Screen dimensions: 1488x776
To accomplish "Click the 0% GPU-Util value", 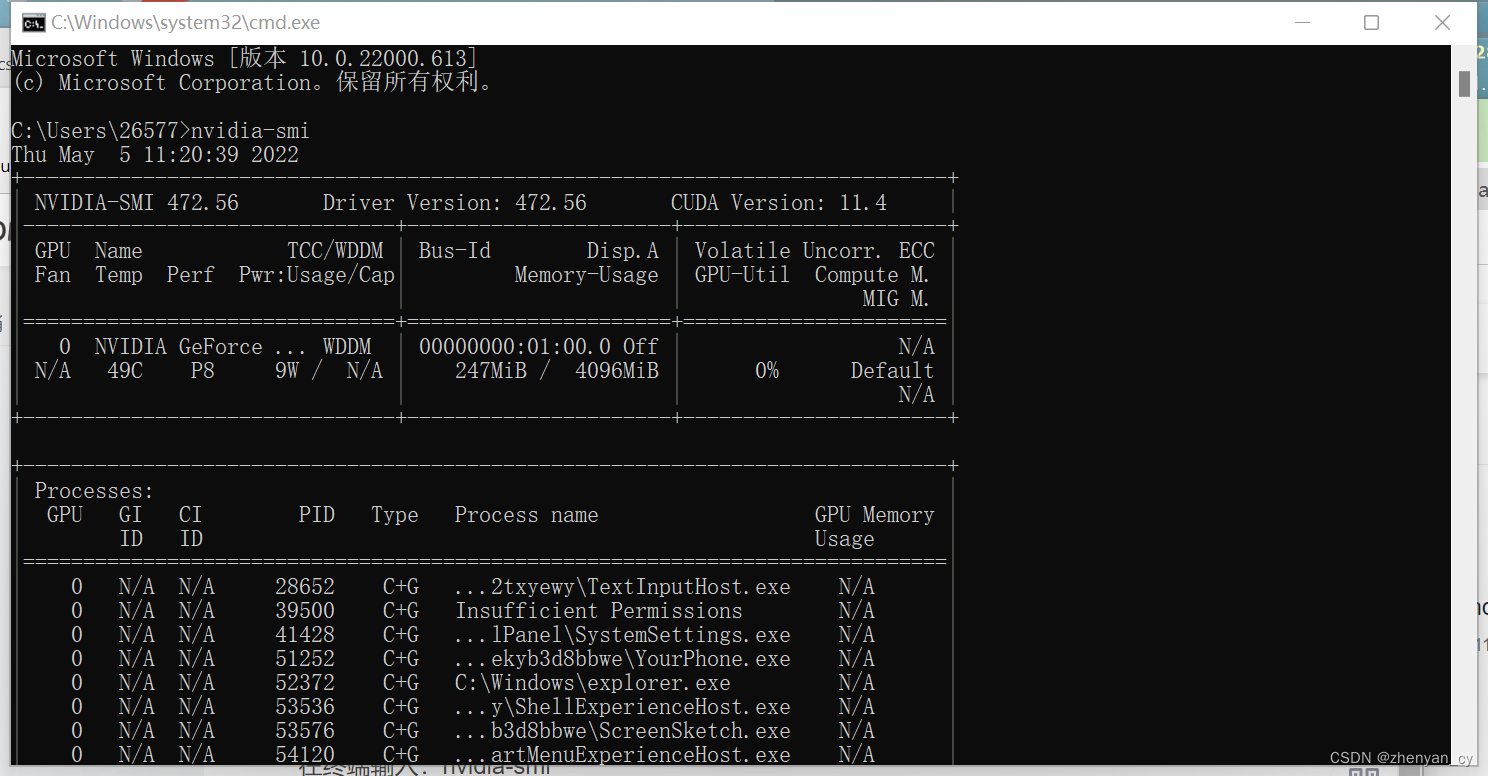I will point(767,370).
